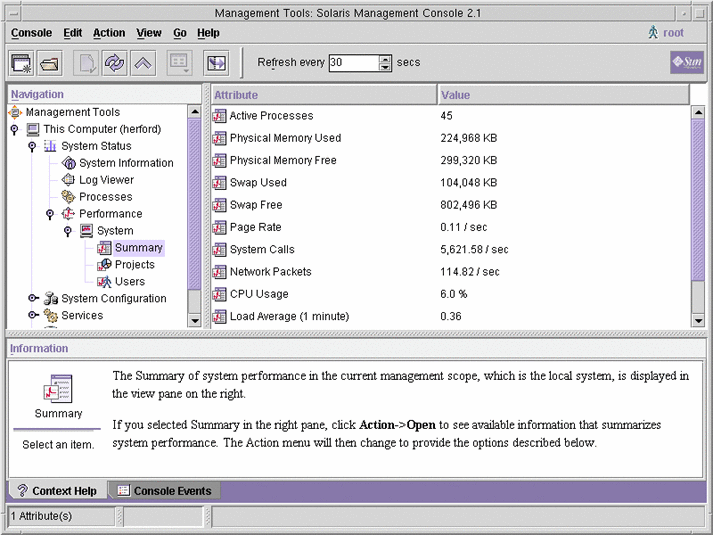The height and width of the screenshot is (535, 713).
Task: Click the up level toolbar icon
Action: (143, 63)
